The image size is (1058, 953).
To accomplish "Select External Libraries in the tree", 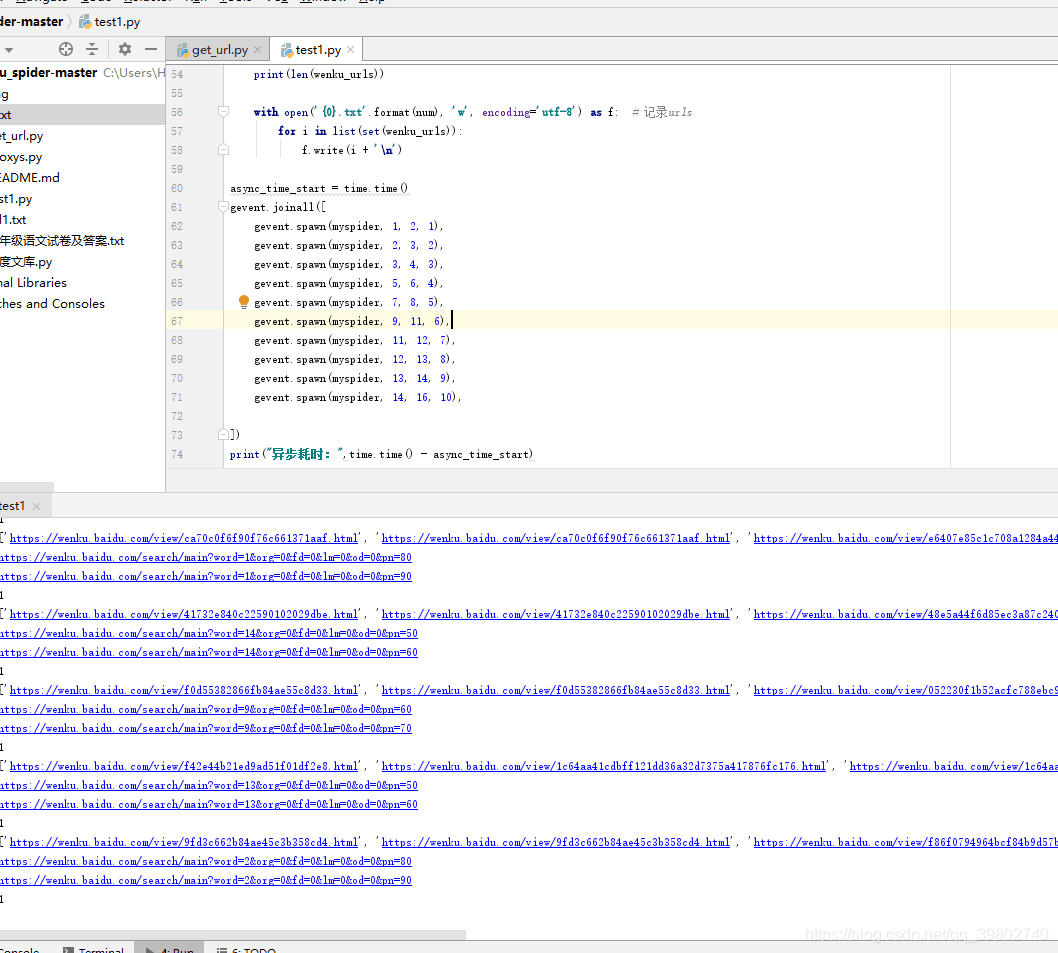I will pyautogui.click(x=34, y=283).
